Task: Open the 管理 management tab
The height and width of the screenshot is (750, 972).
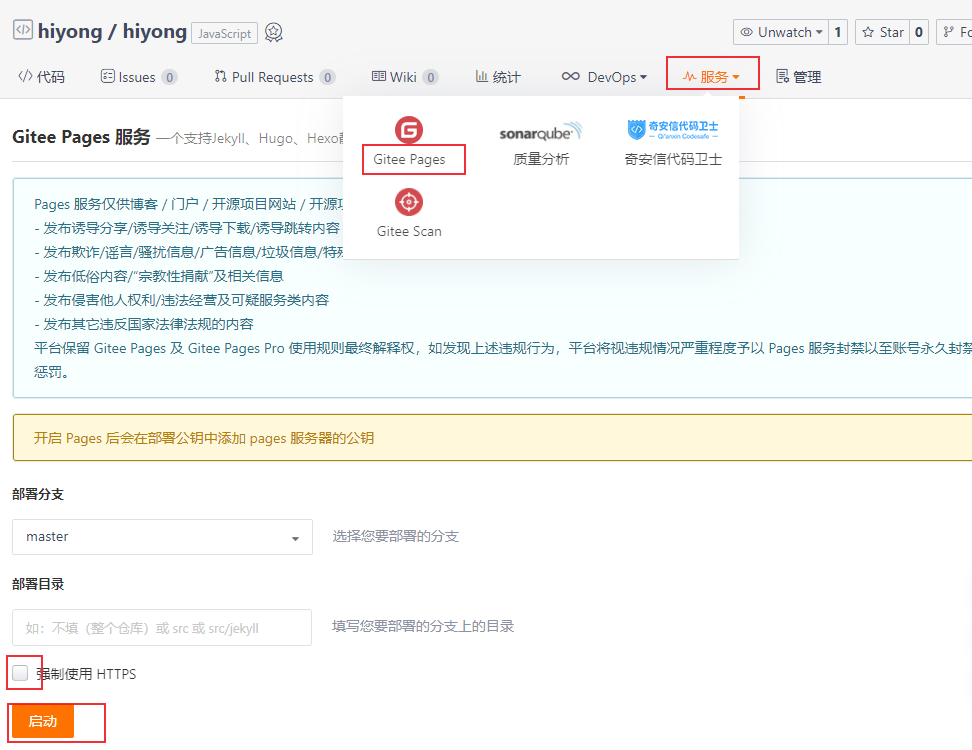Action: (798, 77)
